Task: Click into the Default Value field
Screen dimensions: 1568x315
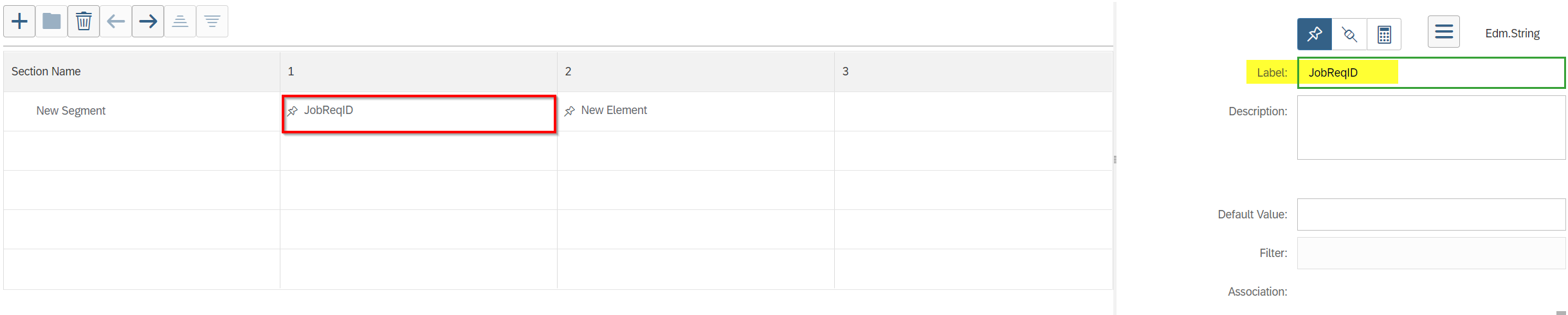Action: point(1431,215)
